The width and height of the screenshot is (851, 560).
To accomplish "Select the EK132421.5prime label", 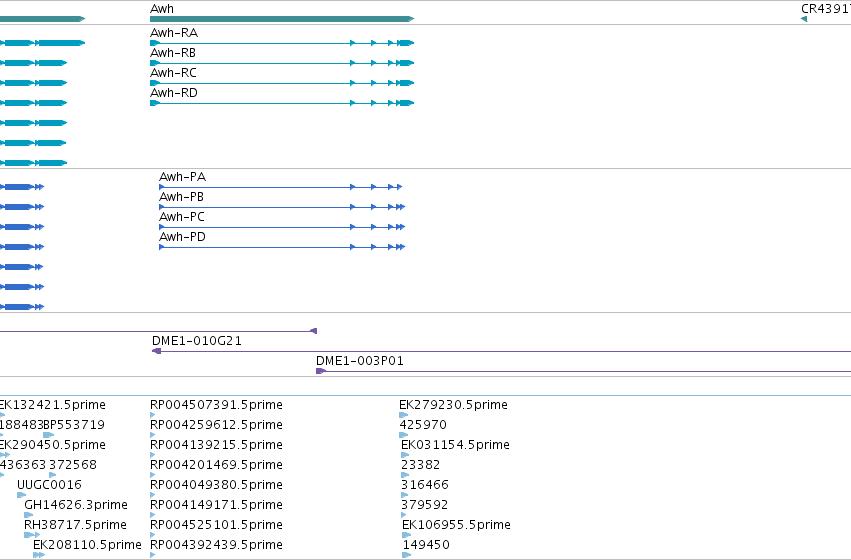I will [53, 405].
